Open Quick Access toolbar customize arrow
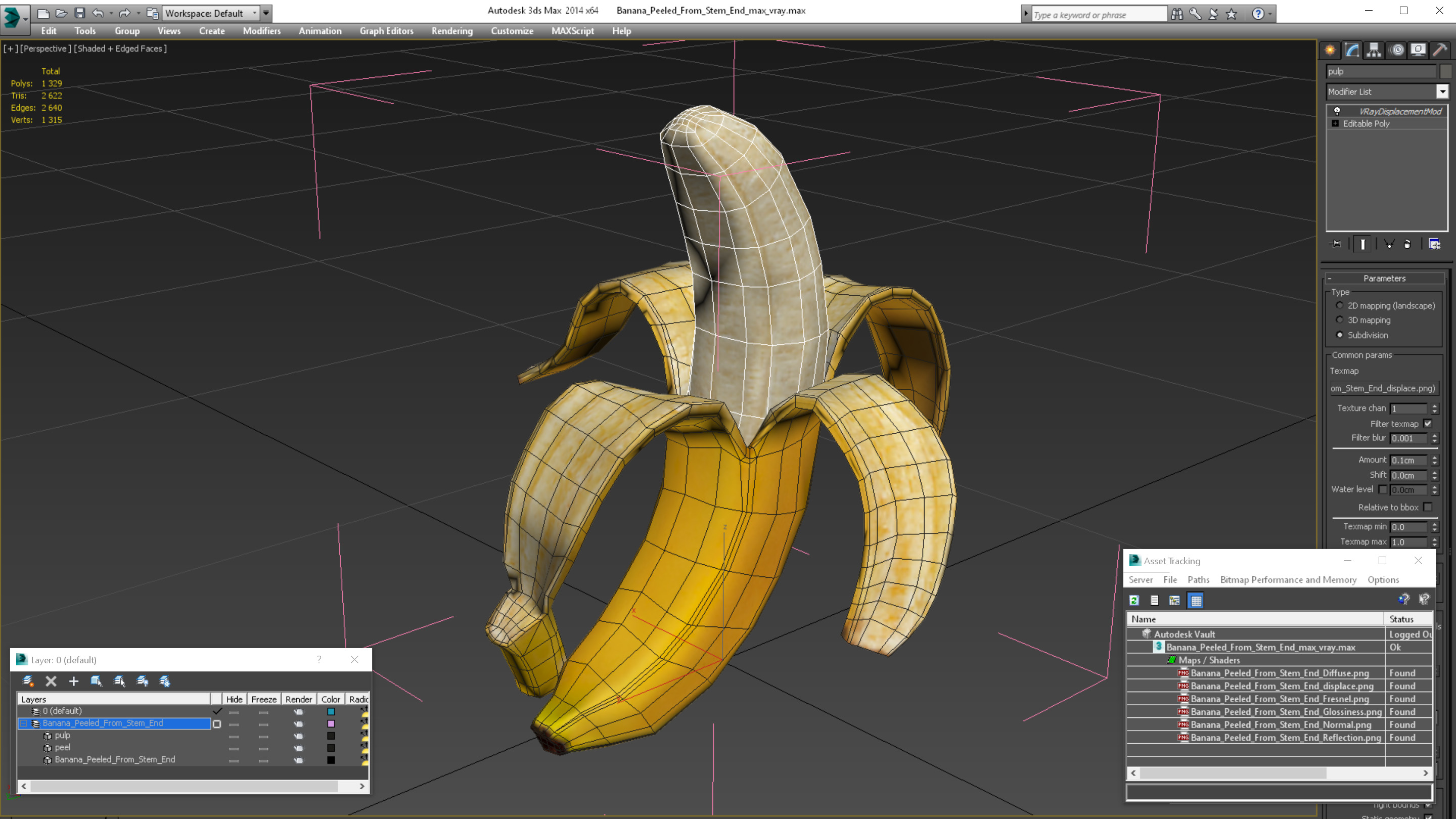Image resolution: width=1456 pixels, height=819 pixels. (x=265, y=13)
